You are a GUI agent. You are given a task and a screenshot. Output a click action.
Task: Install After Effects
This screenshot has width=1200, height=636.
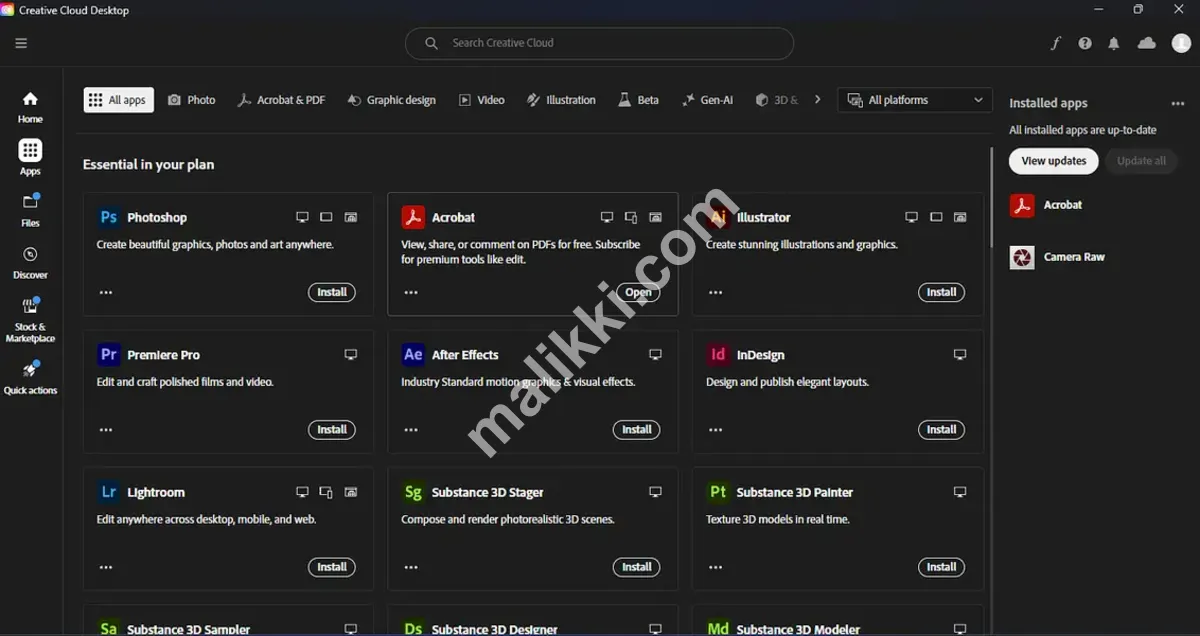pyautogui.click(x=637, y=430)
